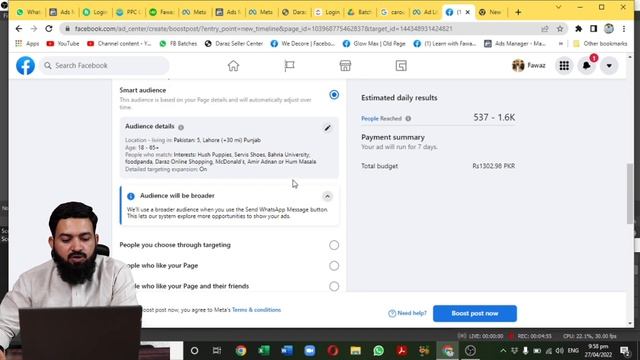640x360 pixels.
Task: Click the info icon beside Audience details
Action: (x=181, y=127)
